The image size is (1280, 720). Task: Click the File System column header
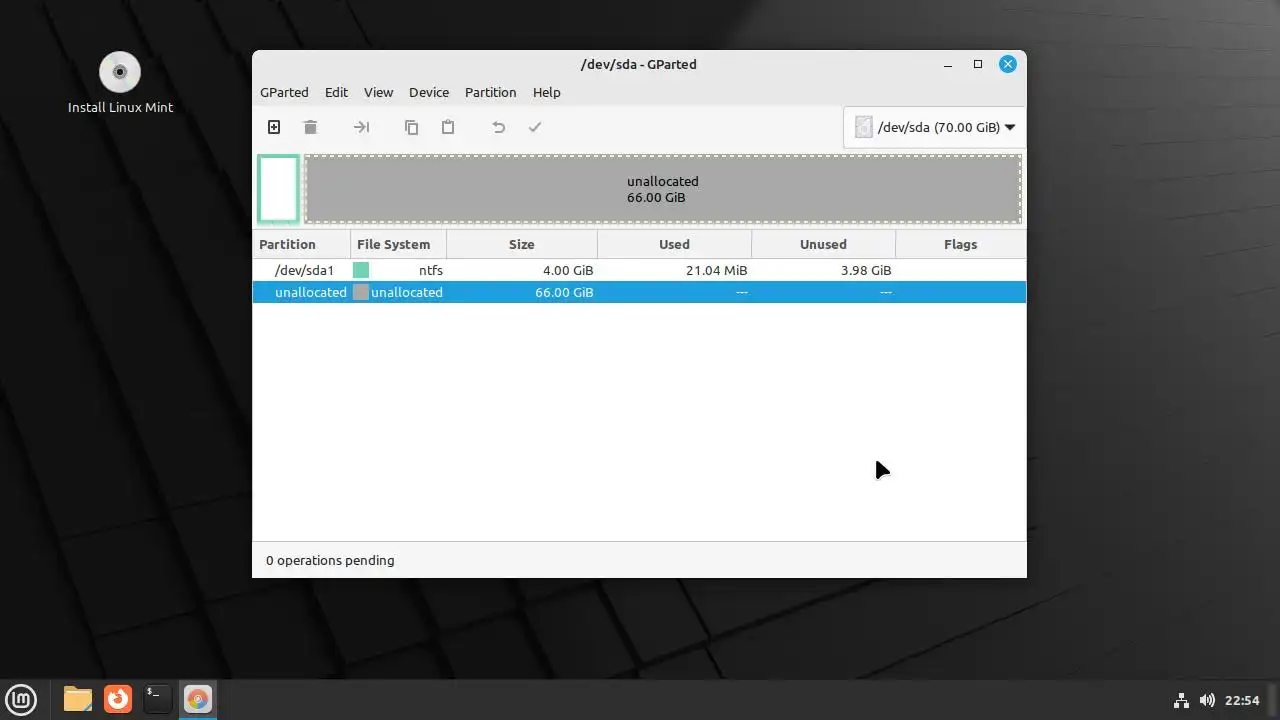point(398,244)
